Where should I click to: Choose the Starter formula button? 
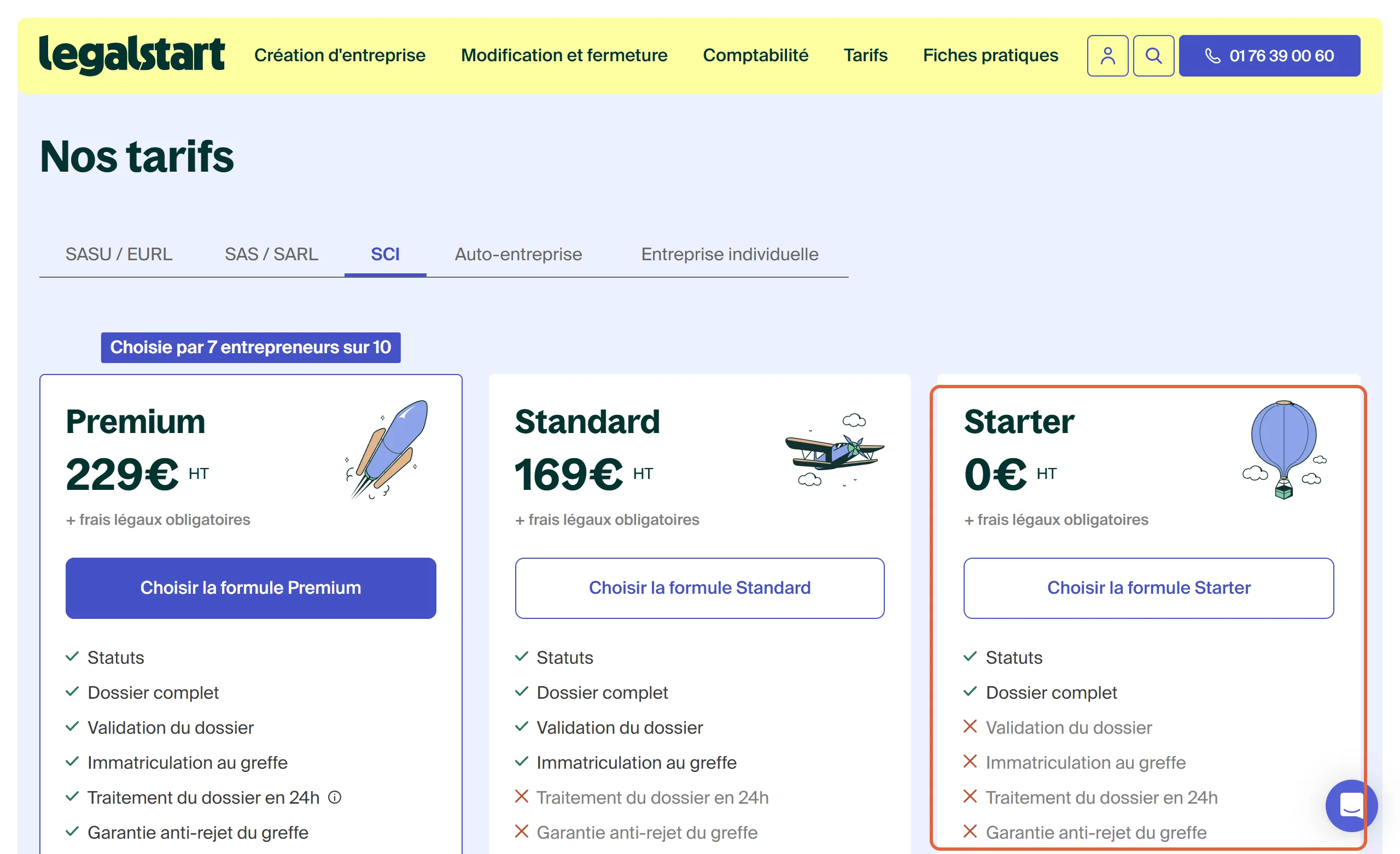[1148, 588]
